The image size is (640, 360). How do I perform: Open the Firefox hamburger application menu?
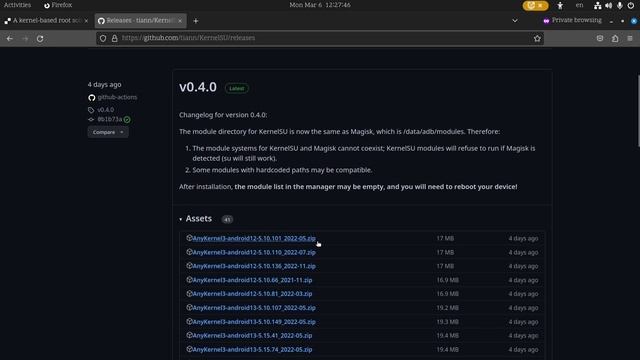630,38
